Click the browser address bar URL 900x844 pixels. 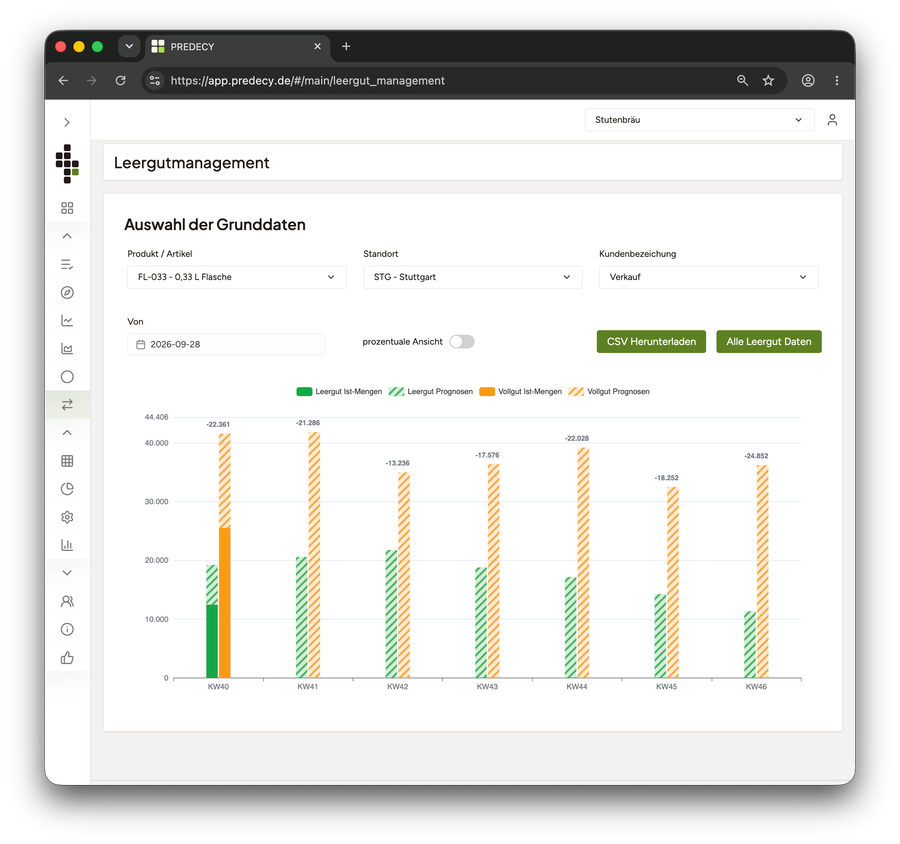(308, 81)
